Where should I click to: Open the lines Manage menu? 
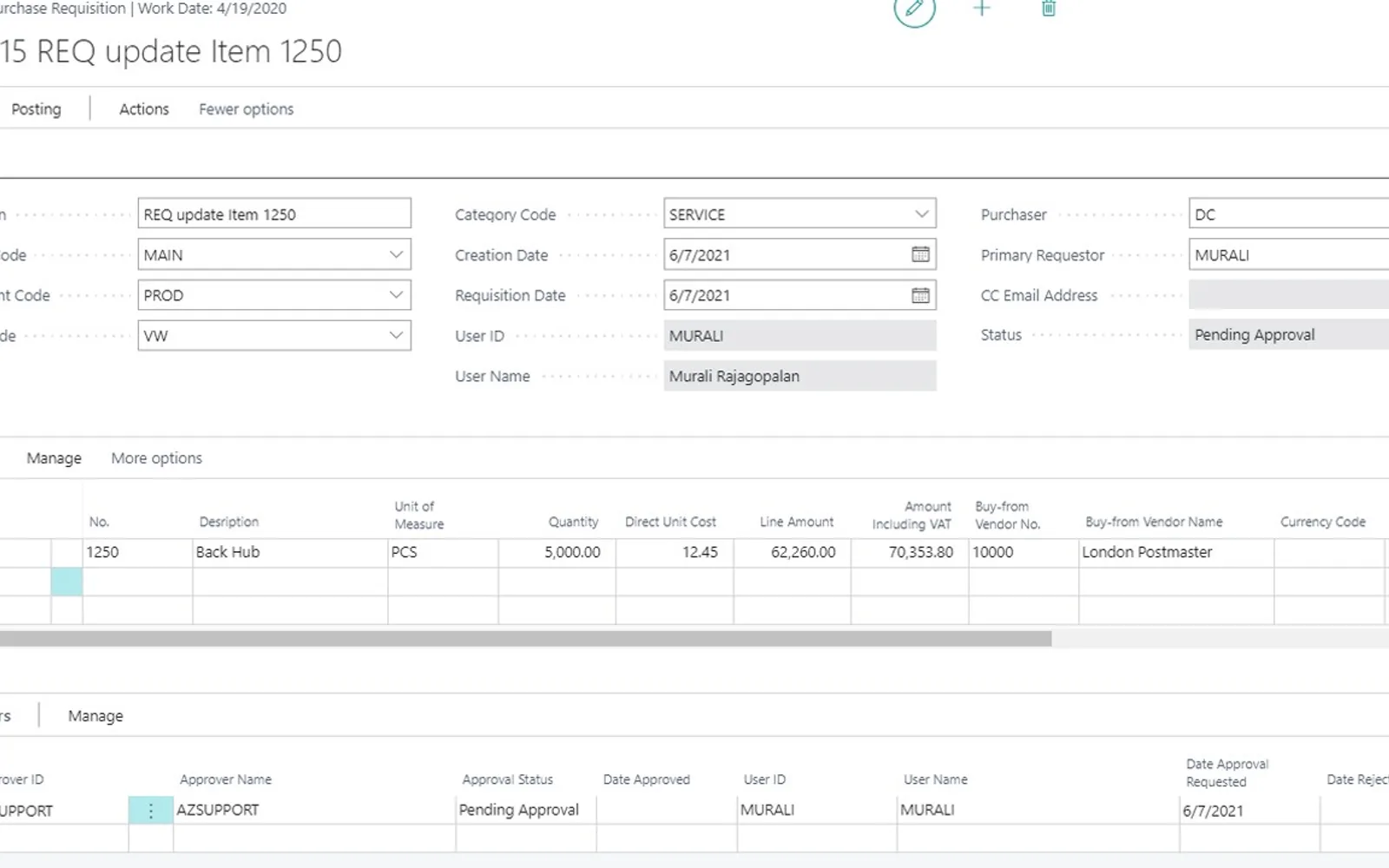click(54, 458)
